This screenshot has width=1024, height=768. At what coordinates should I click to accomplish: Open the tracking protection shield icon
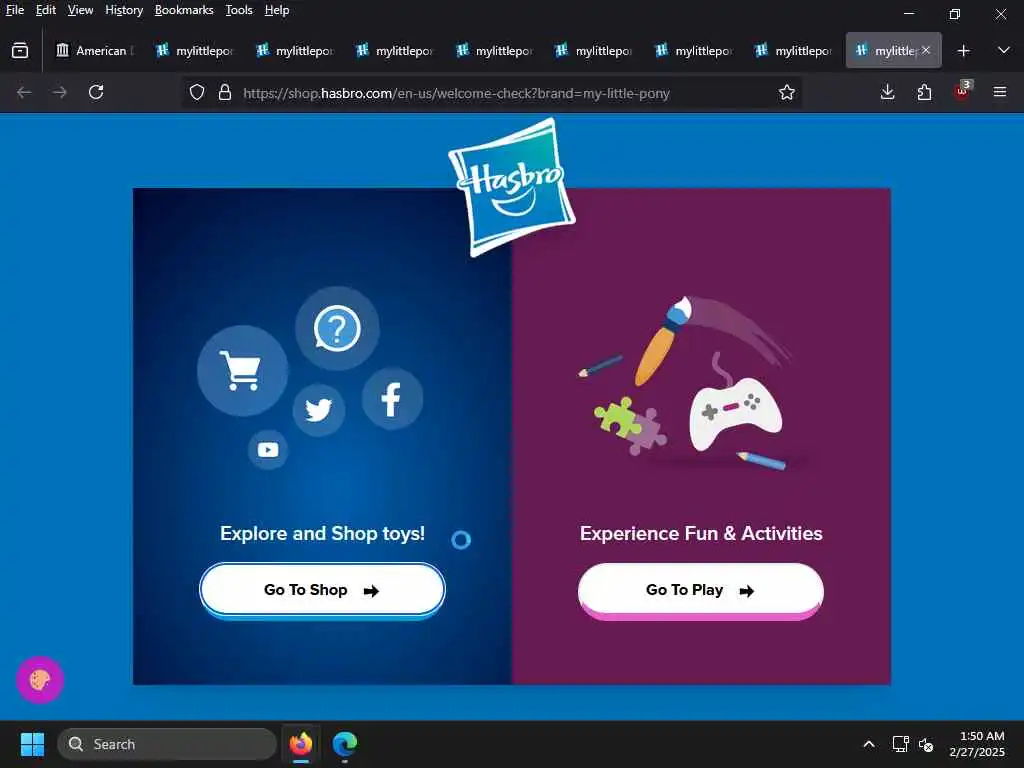point(197,93)
